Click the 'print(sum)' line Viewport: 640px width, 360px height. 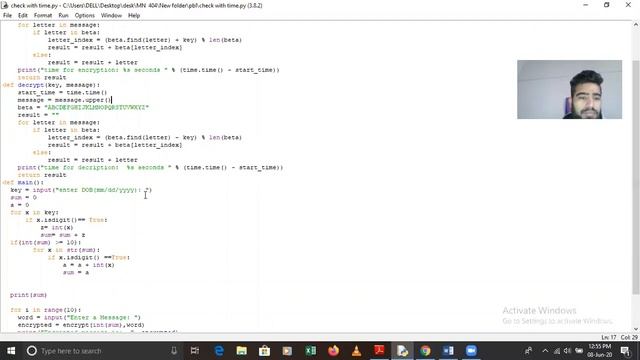(29, 295)
